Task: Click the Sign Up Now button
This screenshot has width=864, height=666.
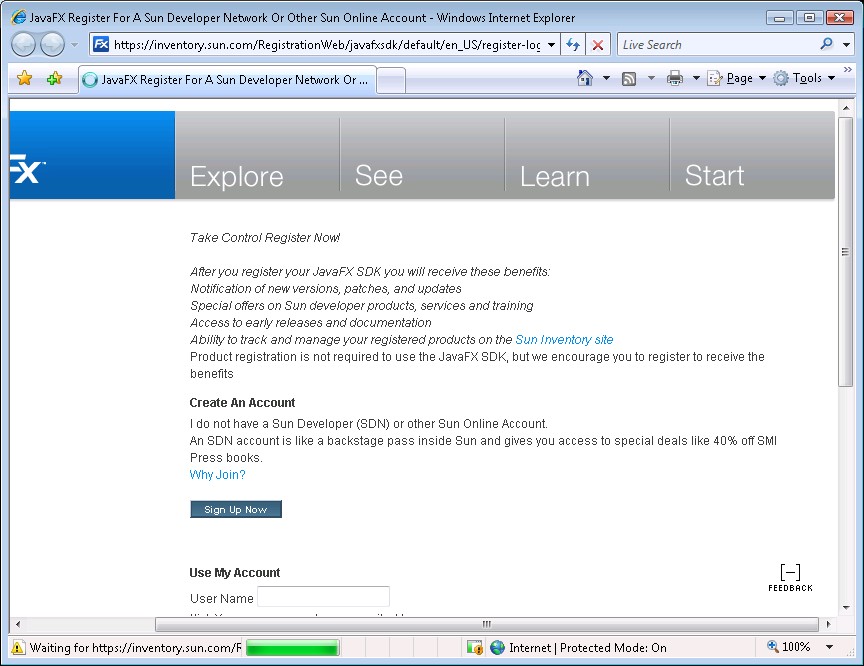Action: tap(236, 509)
